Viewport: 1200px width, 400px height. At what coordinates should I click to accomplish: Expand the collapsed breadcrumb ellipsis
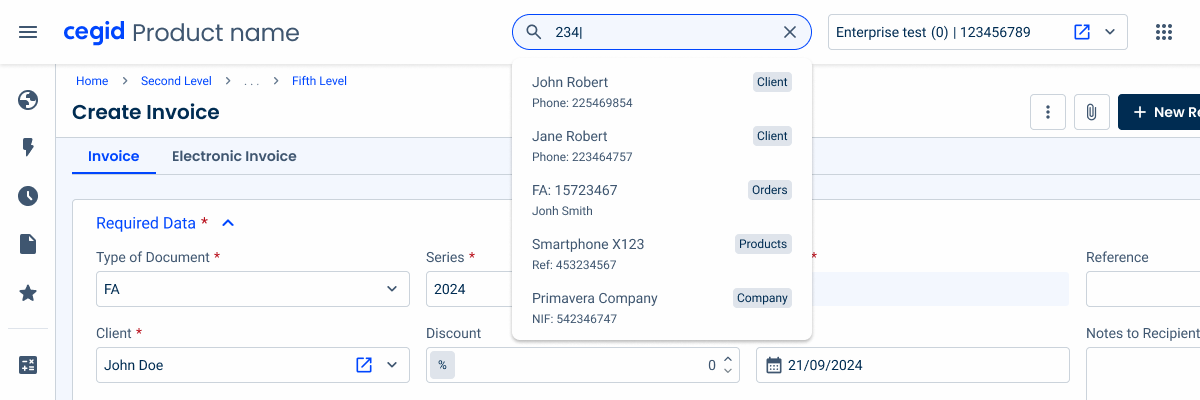252,81
